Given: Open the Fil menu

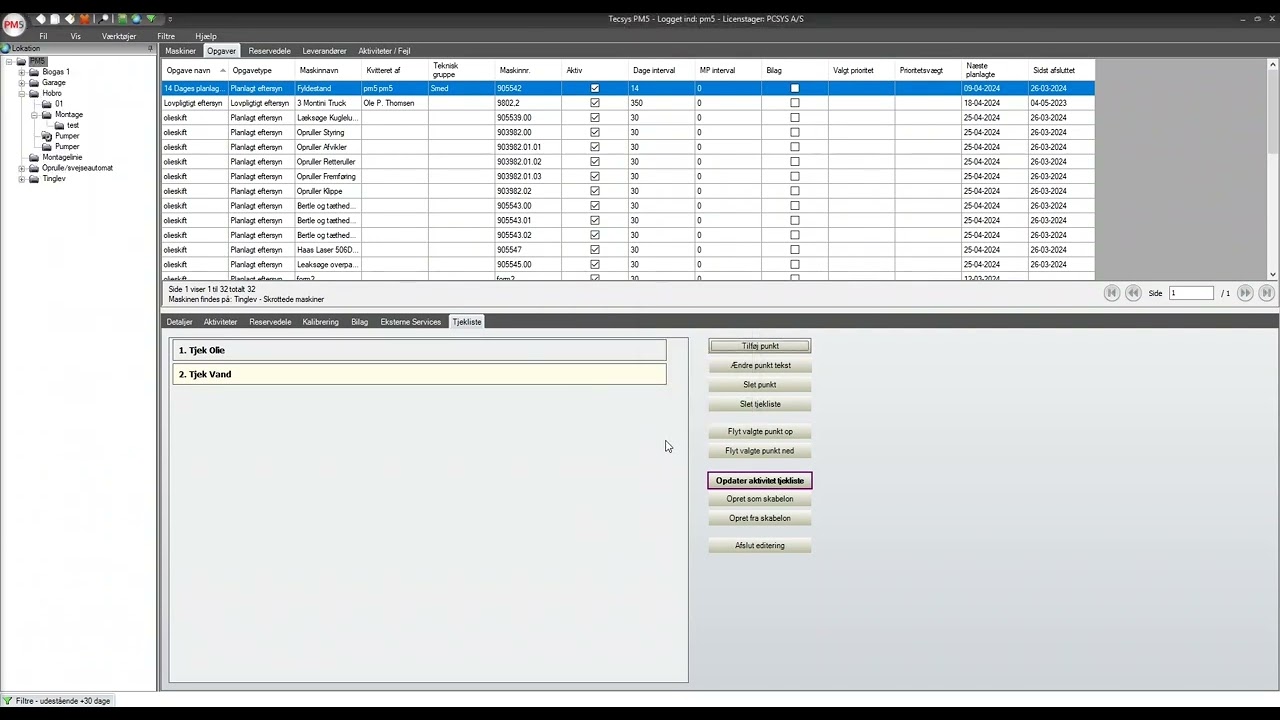Looking at the screenshot, I should point(43,36).
